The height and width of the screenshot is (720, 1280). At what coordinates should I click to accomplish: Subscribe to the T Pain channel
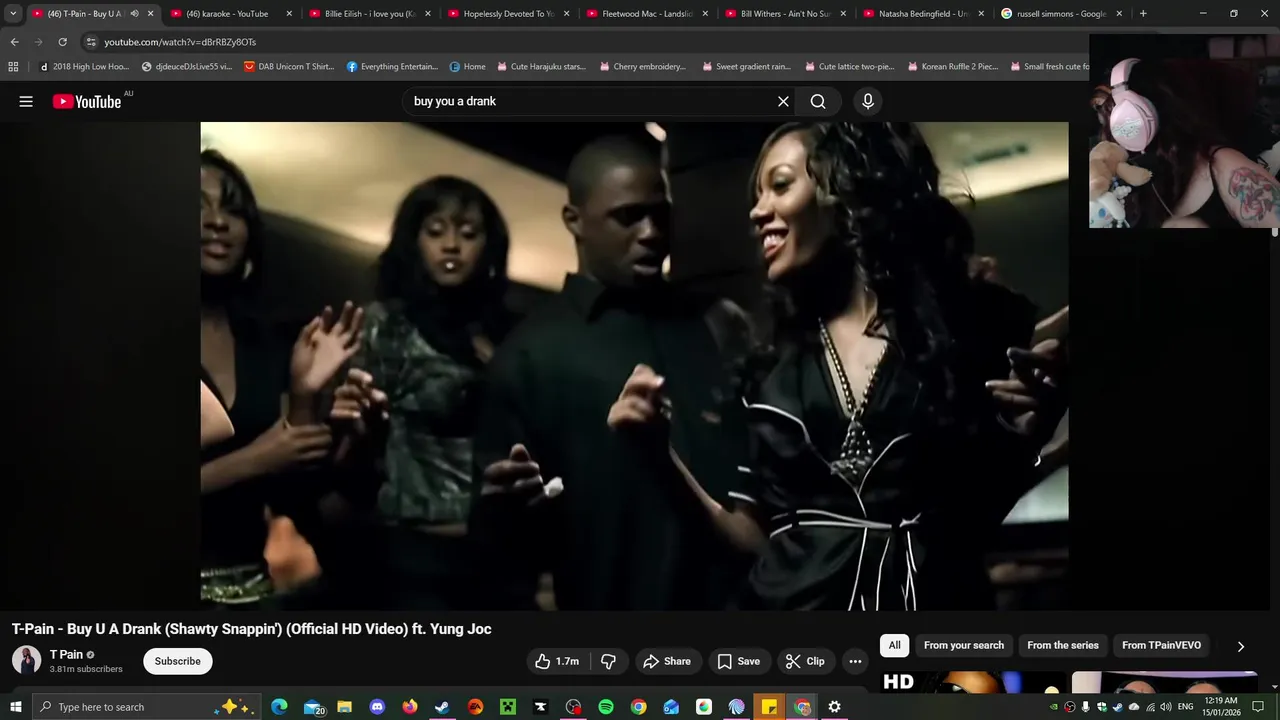click(x=177, y=661)
